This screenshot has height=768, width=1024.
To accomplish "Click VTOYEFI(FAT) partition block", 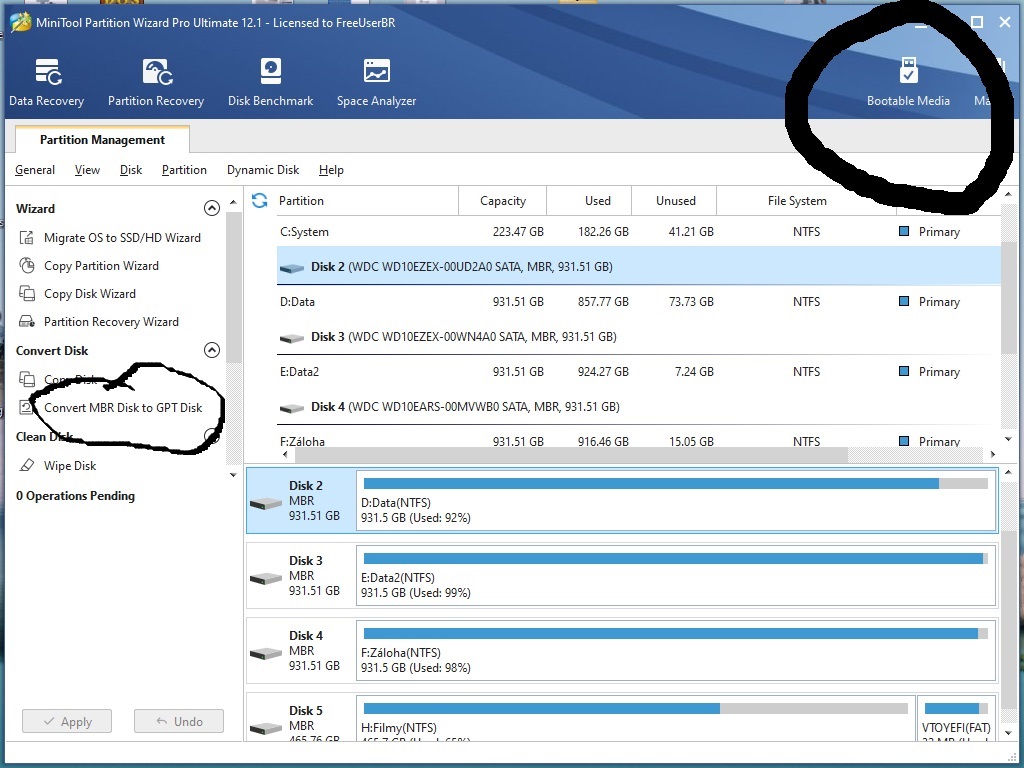I will tap(957, 718).
